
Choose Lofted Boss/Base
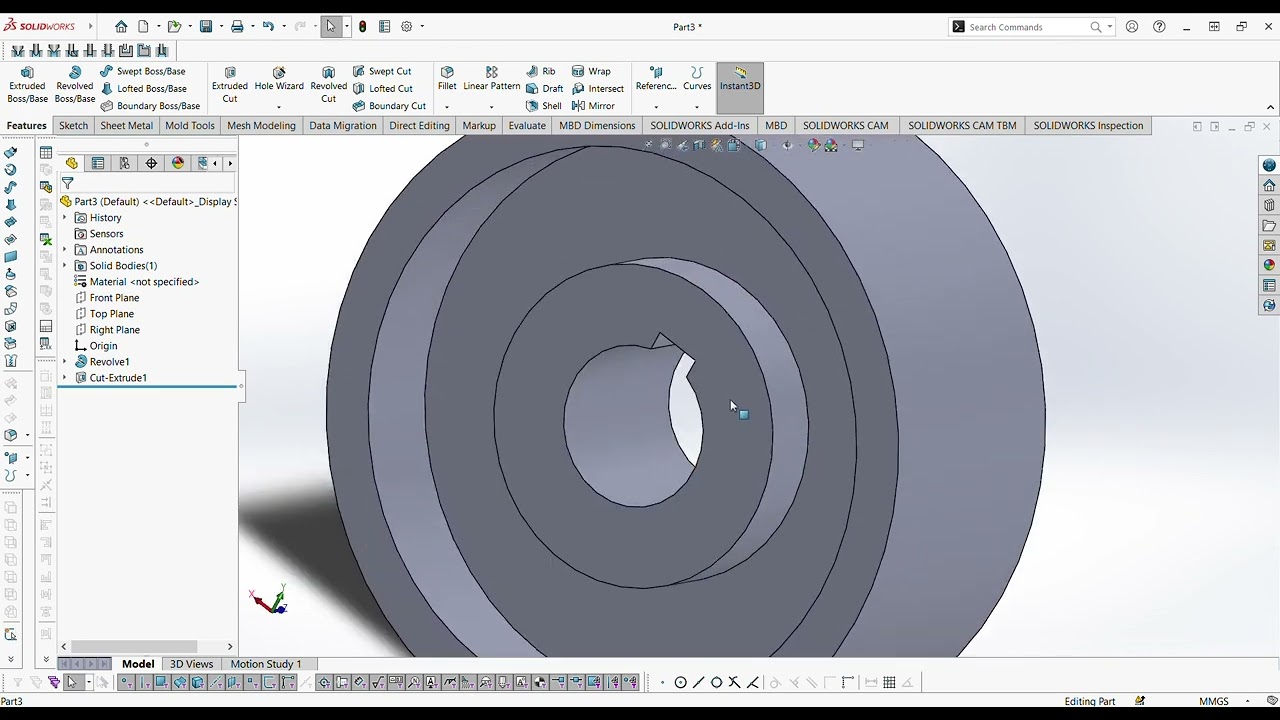tap(142, 88)
